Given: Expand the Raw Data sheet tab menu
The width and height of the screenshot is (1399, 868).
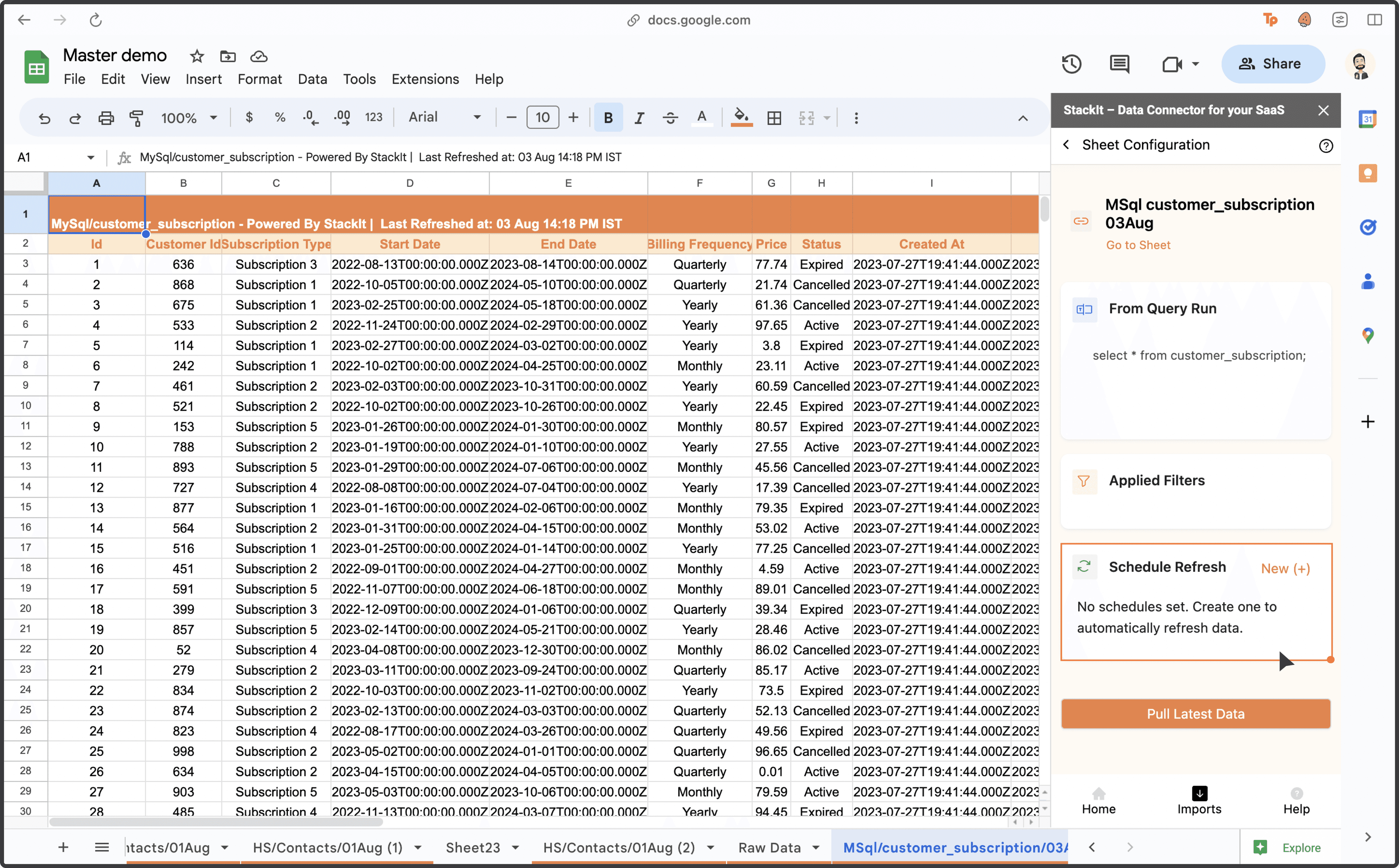Looking at the screenshot, I should tap(816, 847).
